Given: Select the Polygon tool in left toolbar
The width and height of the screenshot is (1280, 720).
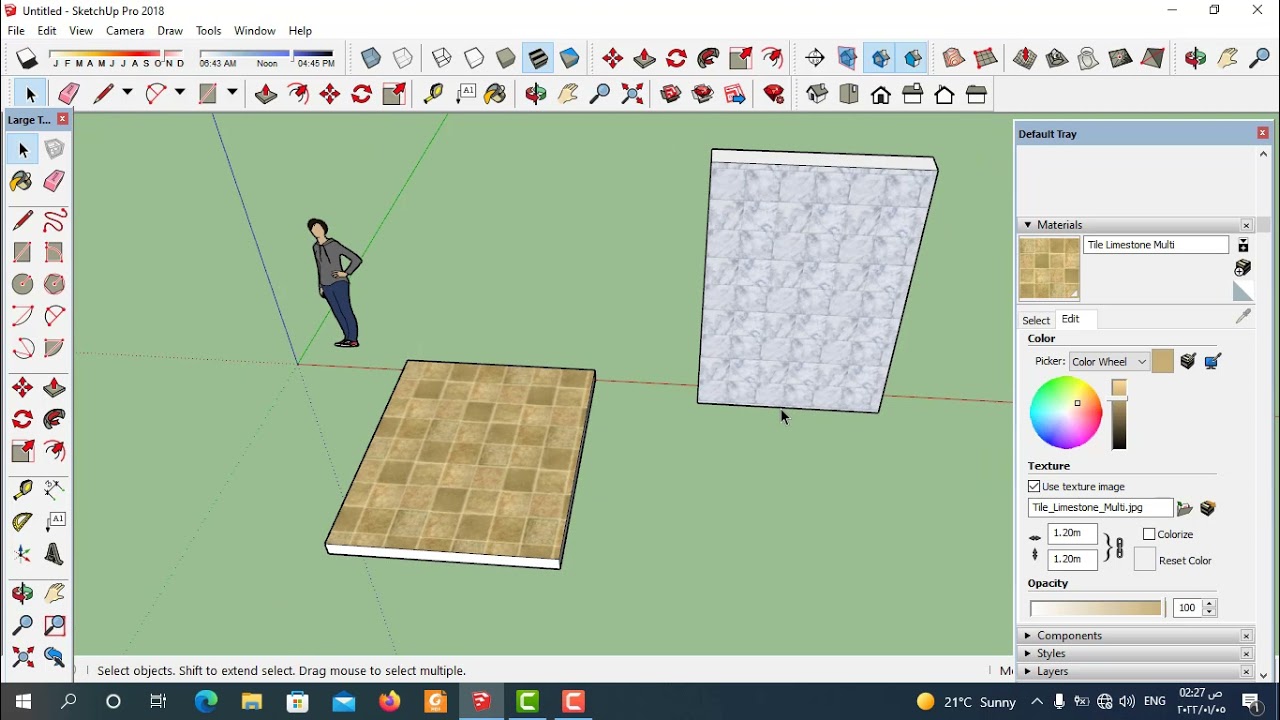Looking at the screenshot, I should (54, 284).
